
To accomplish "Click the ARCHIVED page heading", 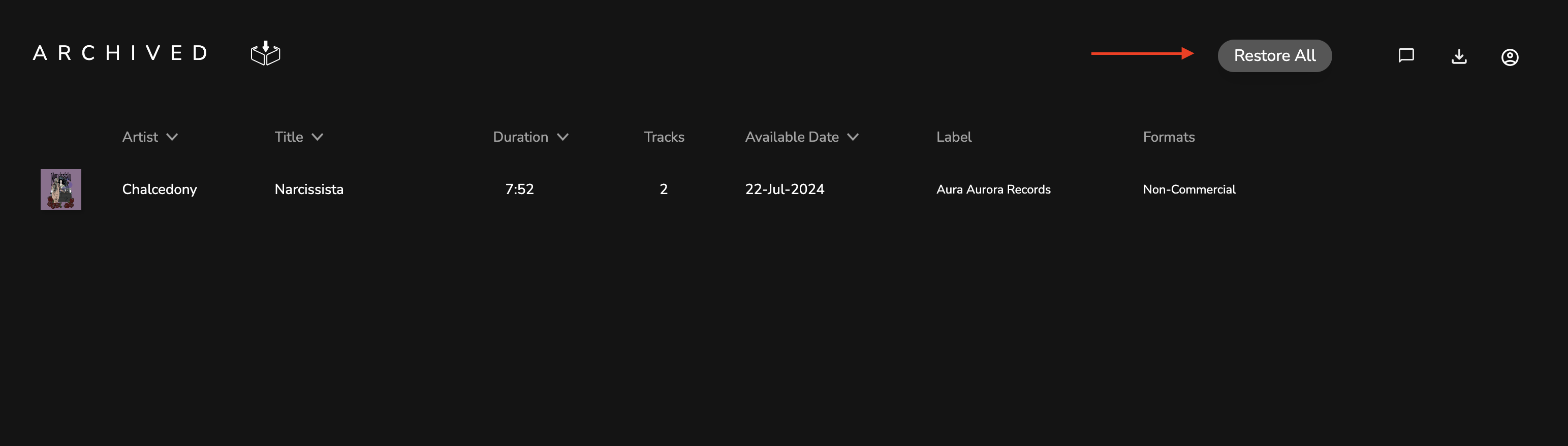I will (x=120, y=53).
